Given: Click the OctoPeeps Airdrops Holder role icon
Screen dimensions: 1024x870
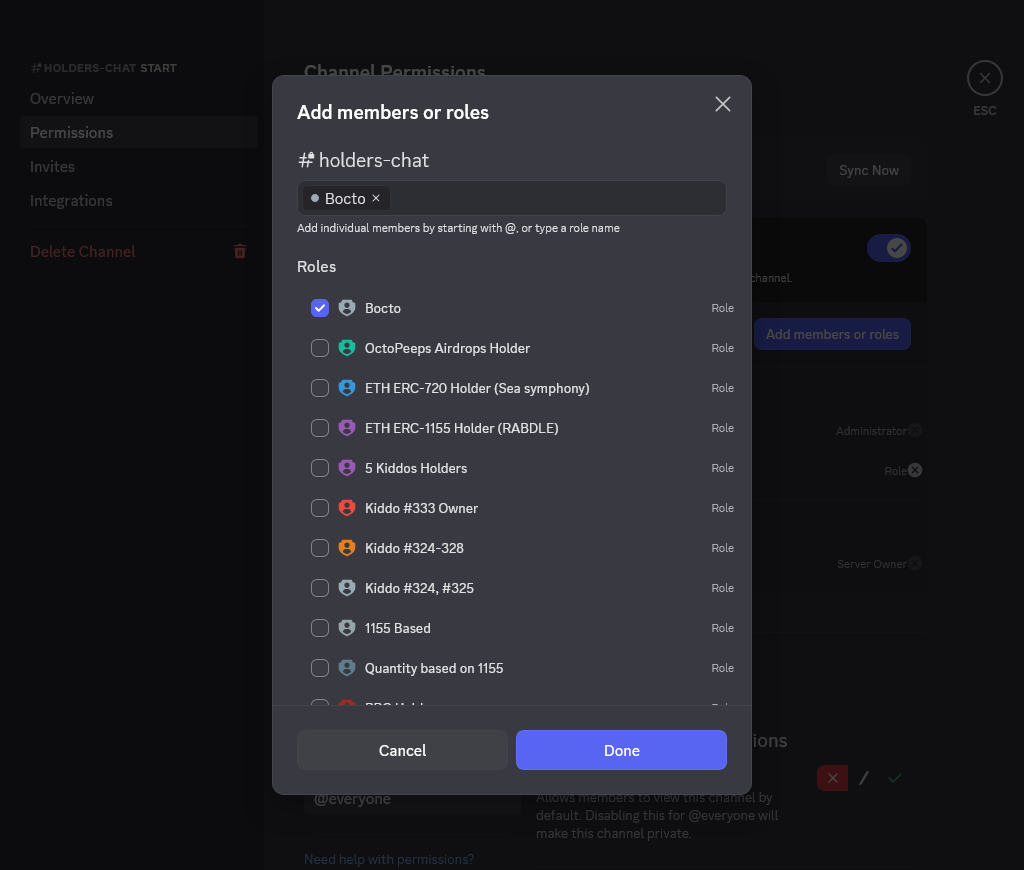Looking at the screenshot, I should pyautogui.click(x=347, y=348).
